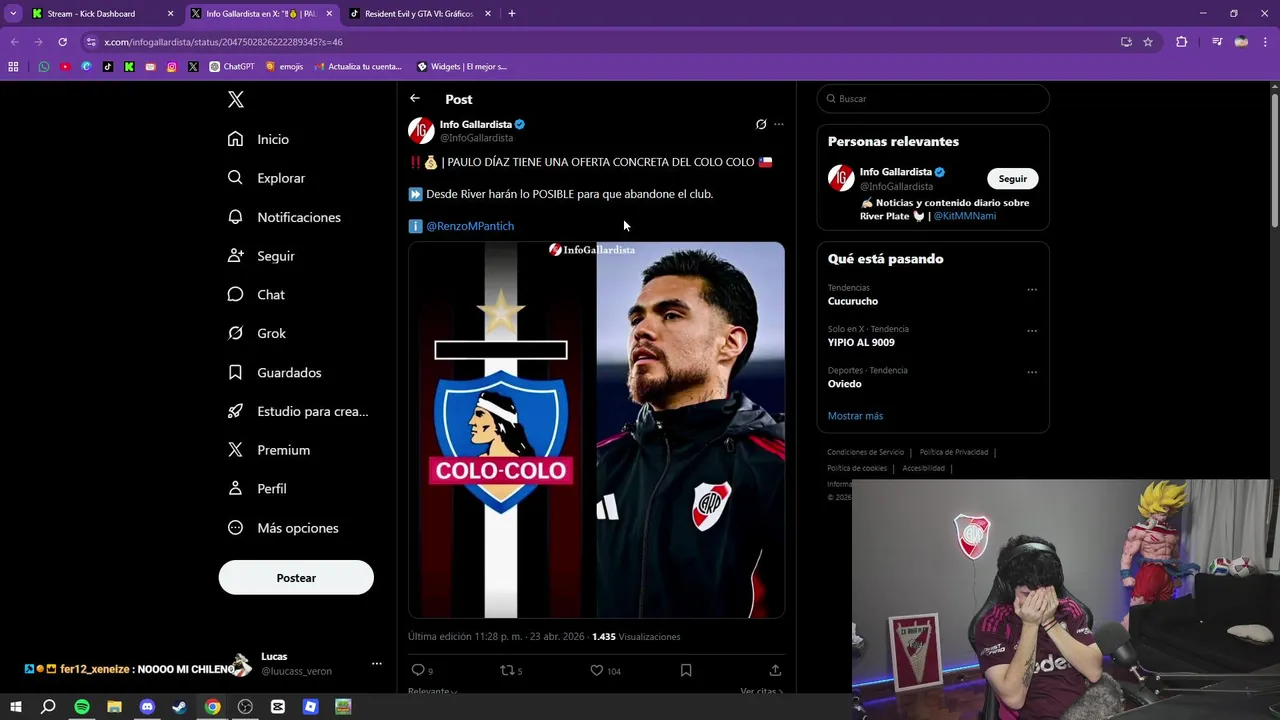Open Más opciones in sidebar
This screenshot has width=1280, height=720.
click(284, 528)
